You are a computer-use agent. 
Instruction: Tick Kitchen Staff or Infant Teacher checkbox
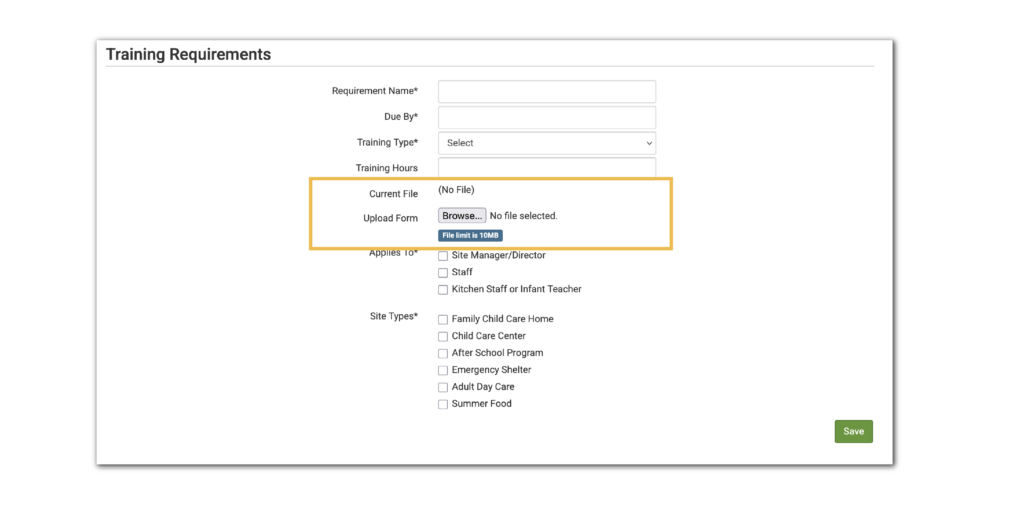tap(443, 289)
